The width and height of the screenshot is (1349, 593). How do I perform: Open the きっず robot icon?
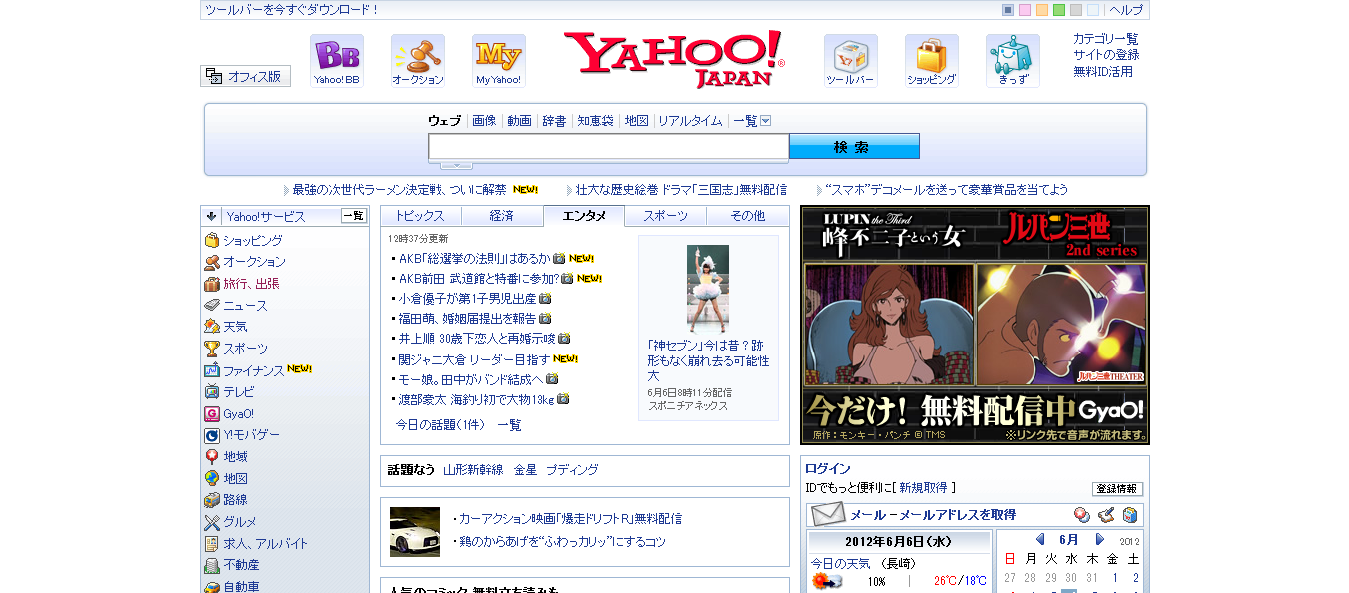[1013, 61]
